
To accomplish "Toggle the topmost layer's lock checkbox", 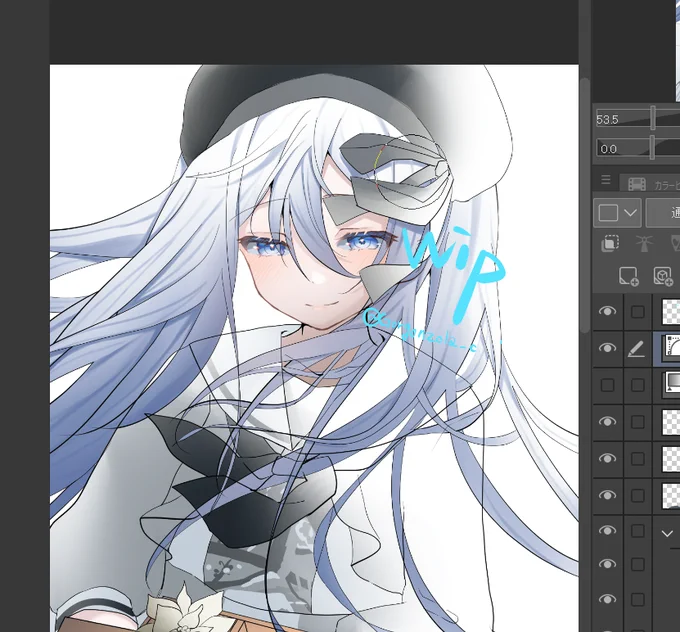I will [x=638, y=311].
